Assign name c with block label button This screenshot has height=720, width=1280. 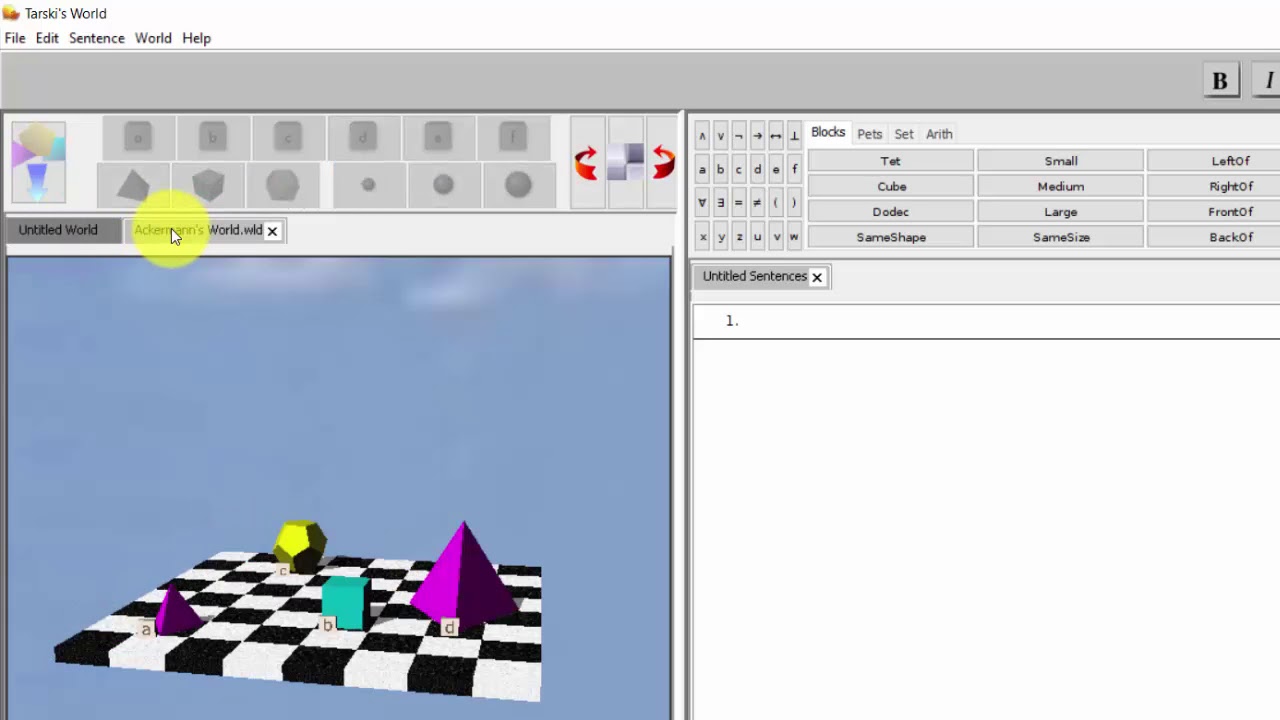[288, 138]
